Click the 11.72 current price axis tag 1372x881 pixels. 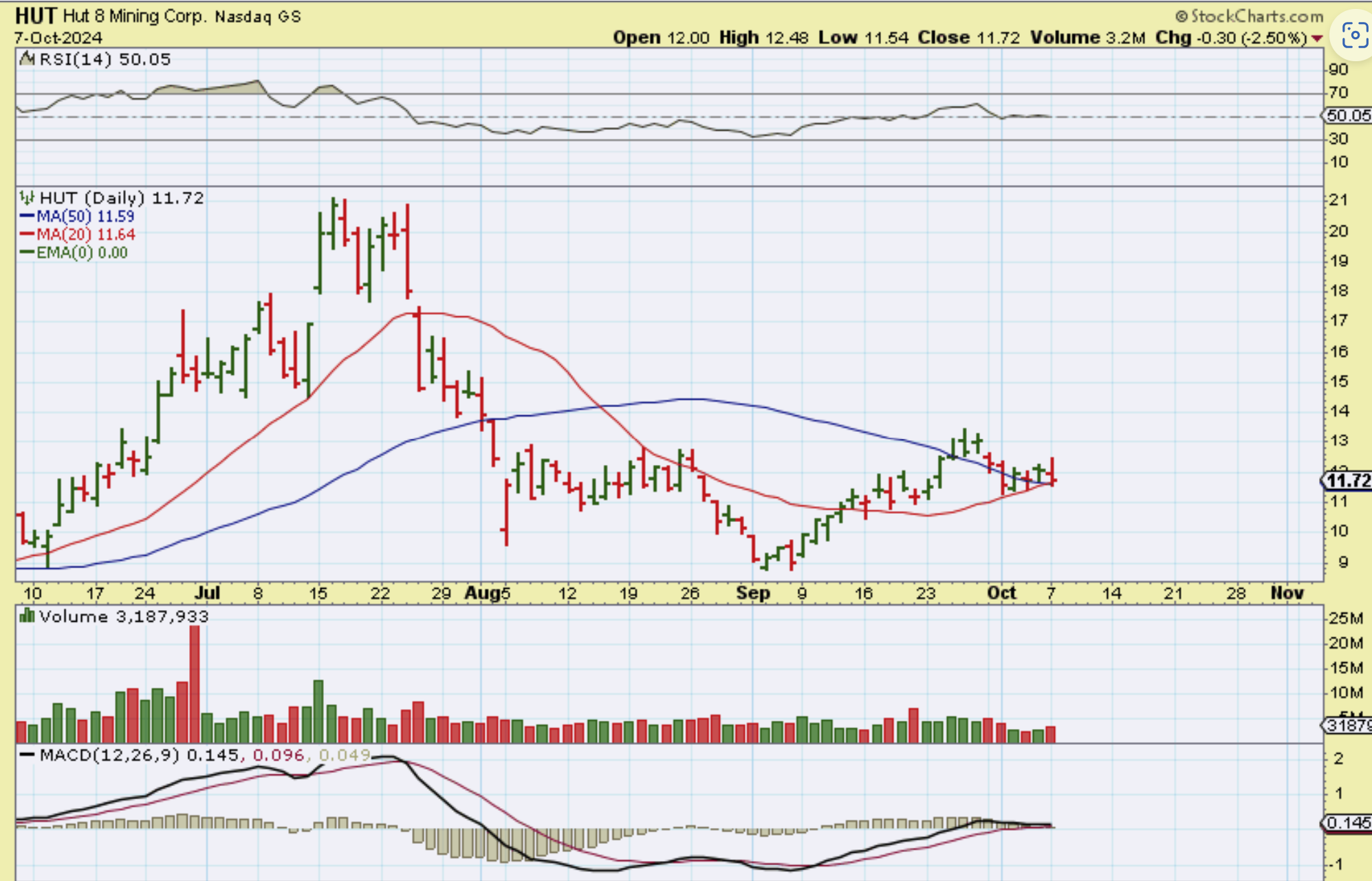point(1347,480)
